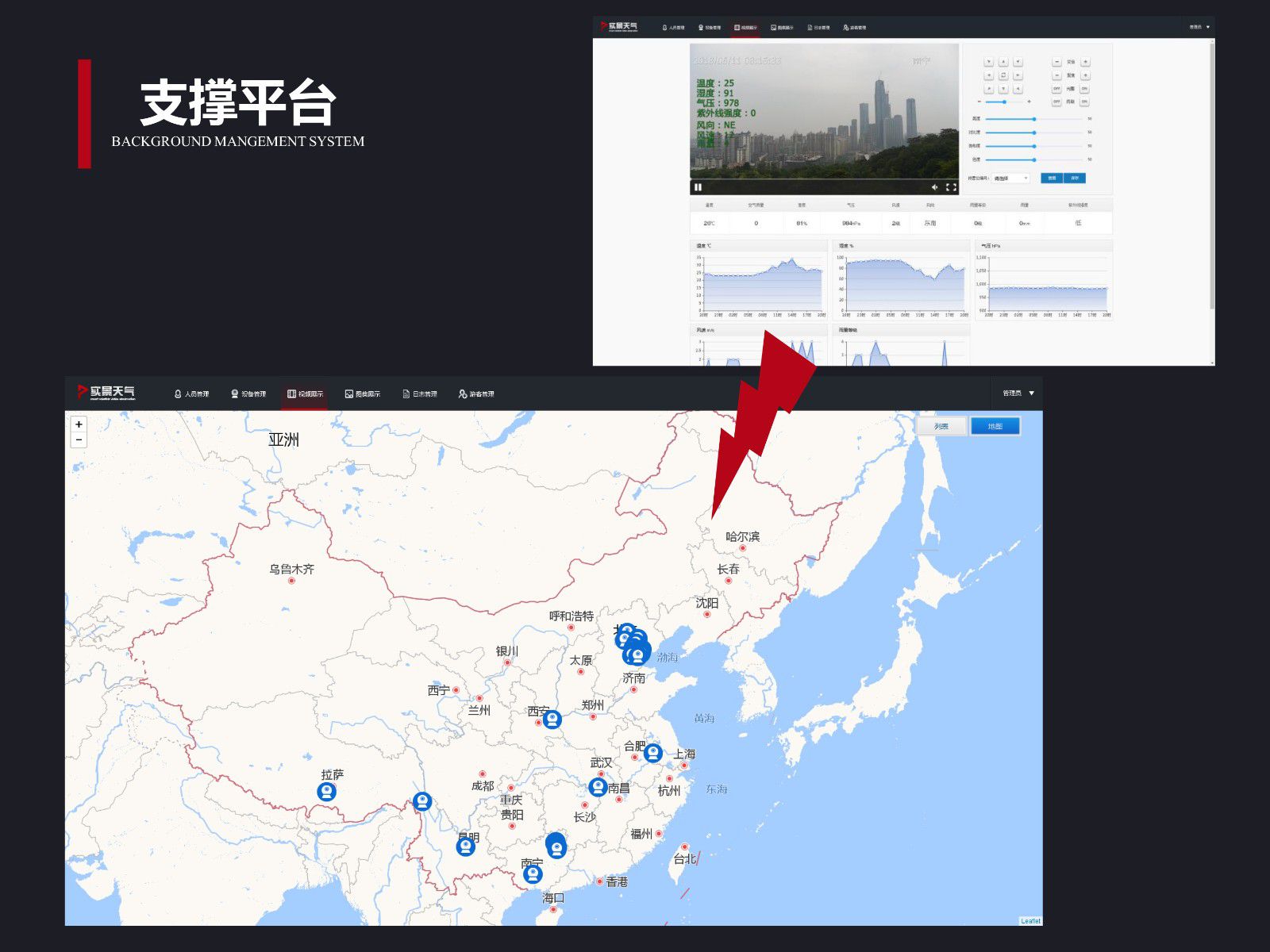
Task: Pause the live video feed
Action: pyautogui.click(x=698, y=187)
